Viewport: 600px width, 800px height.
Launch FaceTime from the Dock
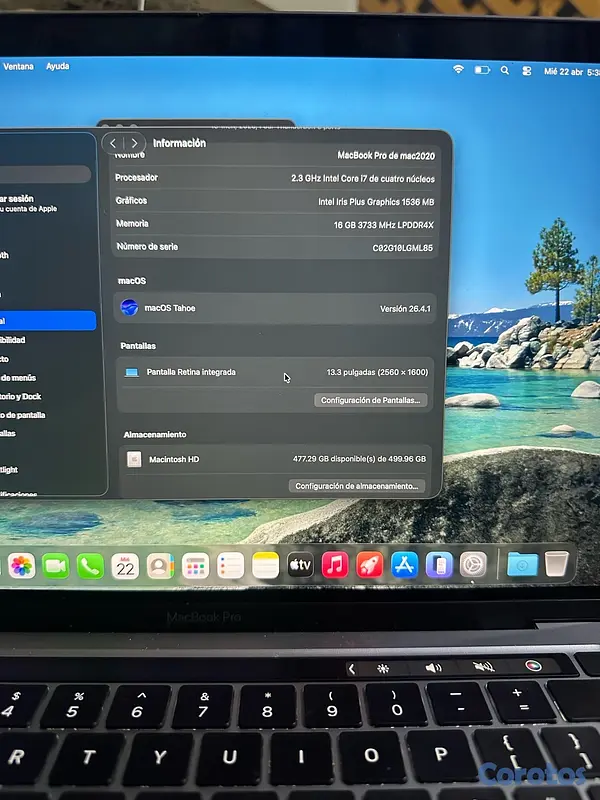click(x=56, y=566)
